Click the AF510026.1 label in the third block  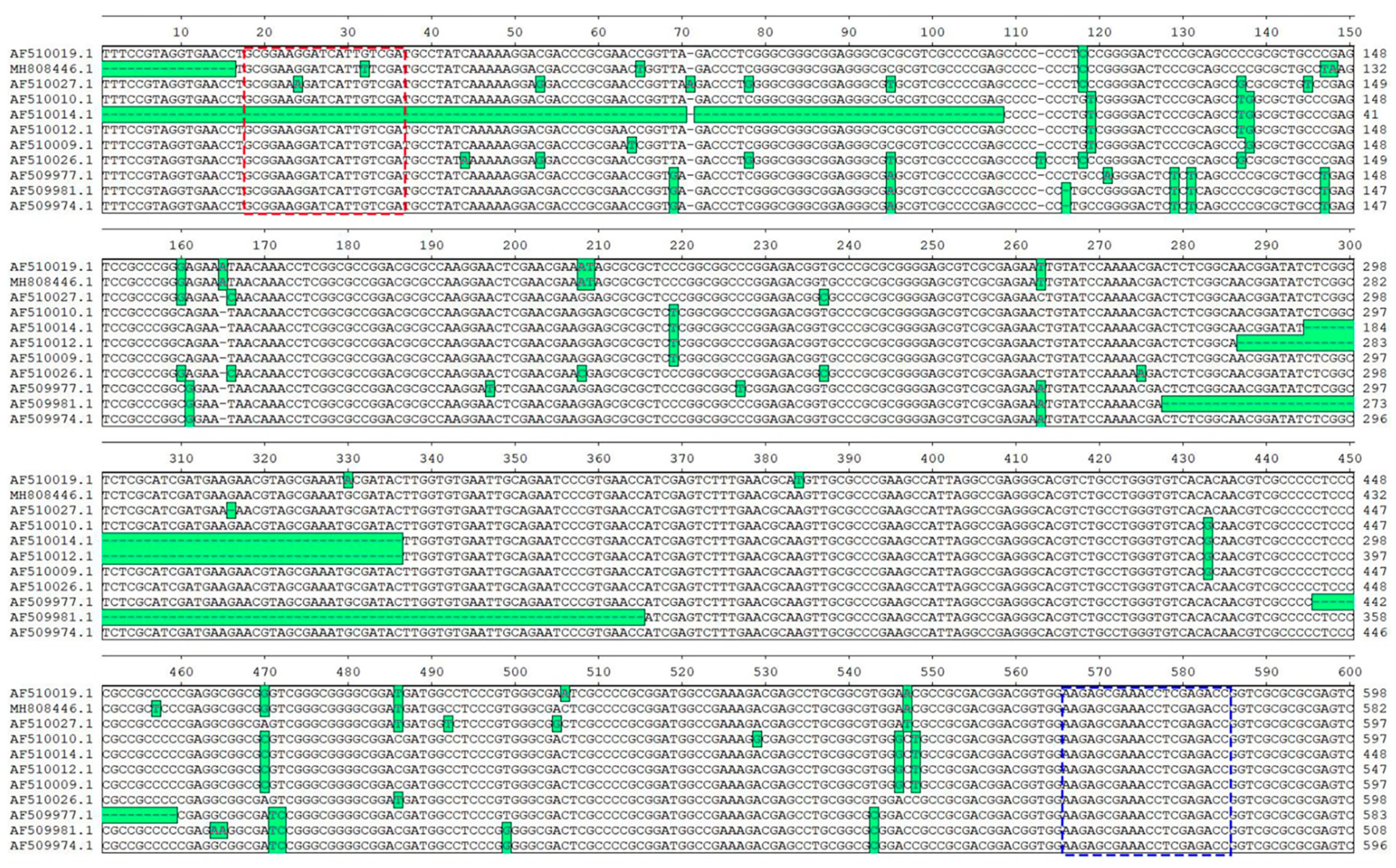(x=51, y=587)
